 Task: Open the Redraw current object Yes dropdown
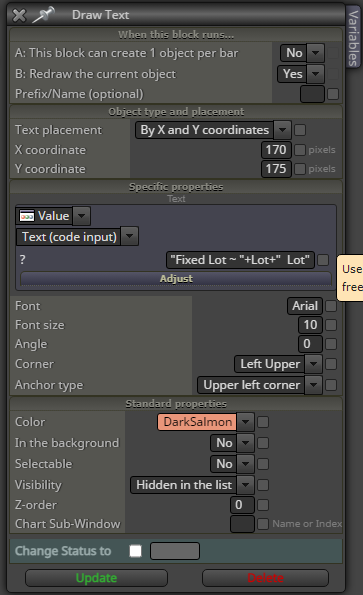316,74
